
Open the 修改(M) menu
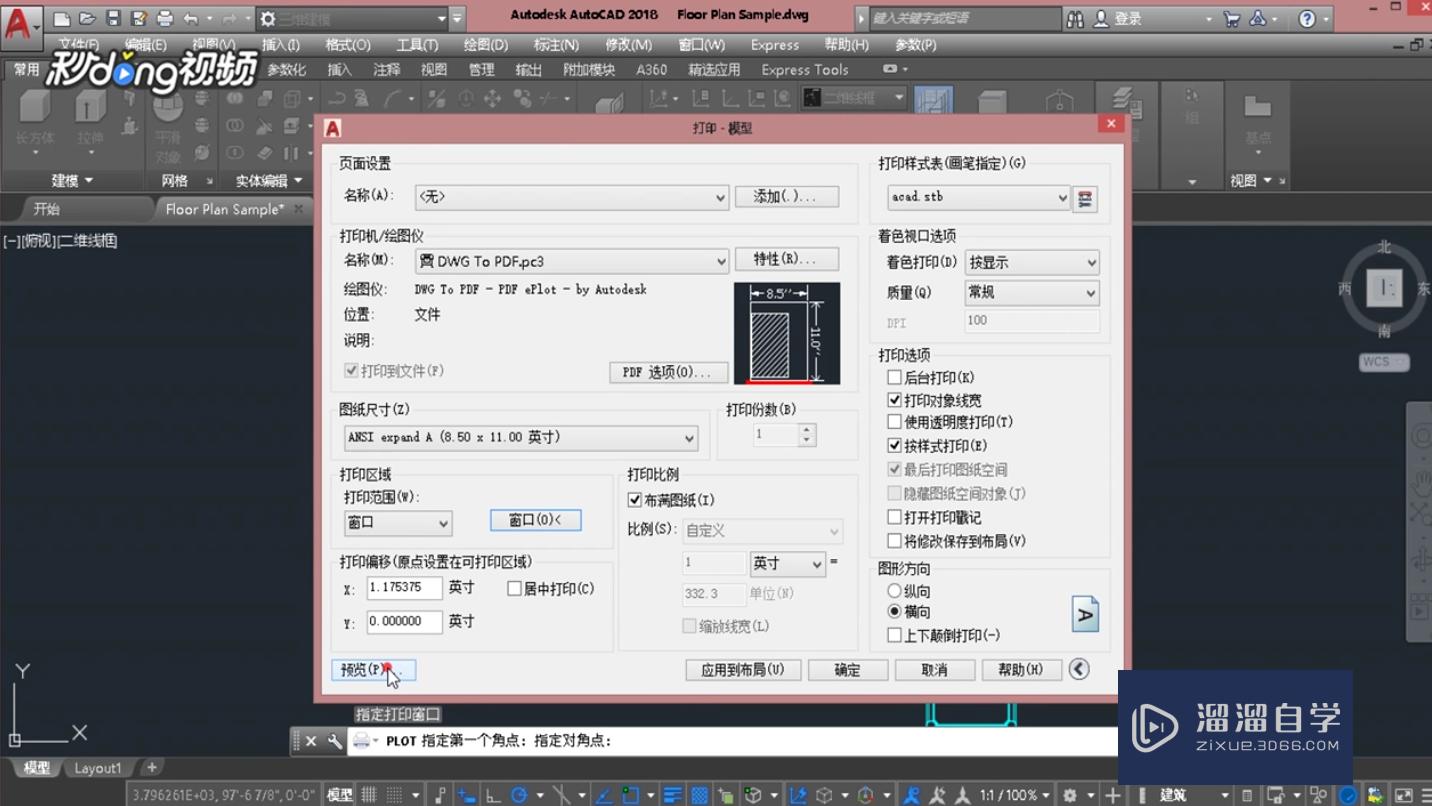[x=629, y=45]
